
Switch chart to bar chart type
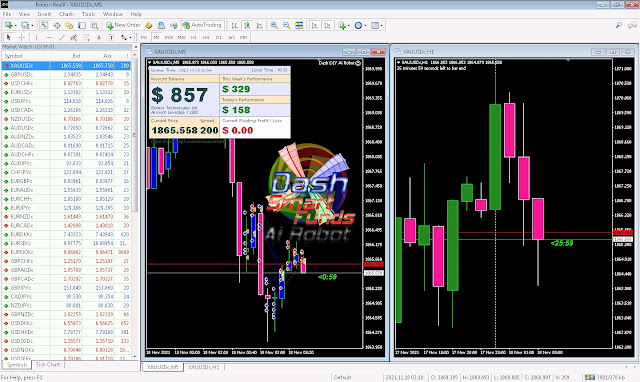coord(234,25)
